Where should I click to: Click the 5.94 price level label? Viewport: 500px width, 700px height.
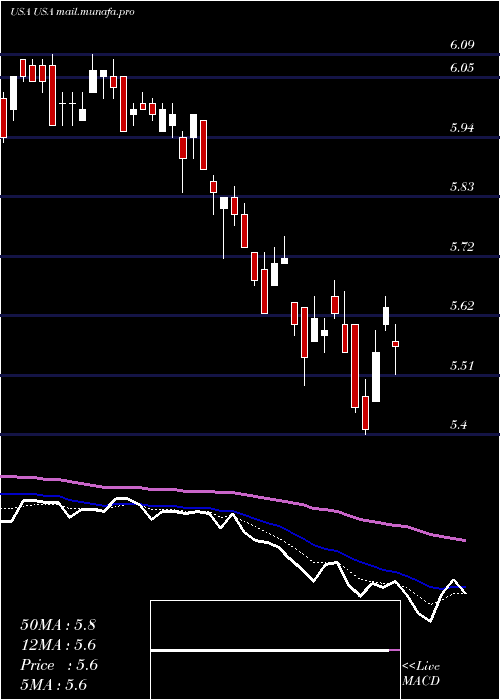coord(462,128)
